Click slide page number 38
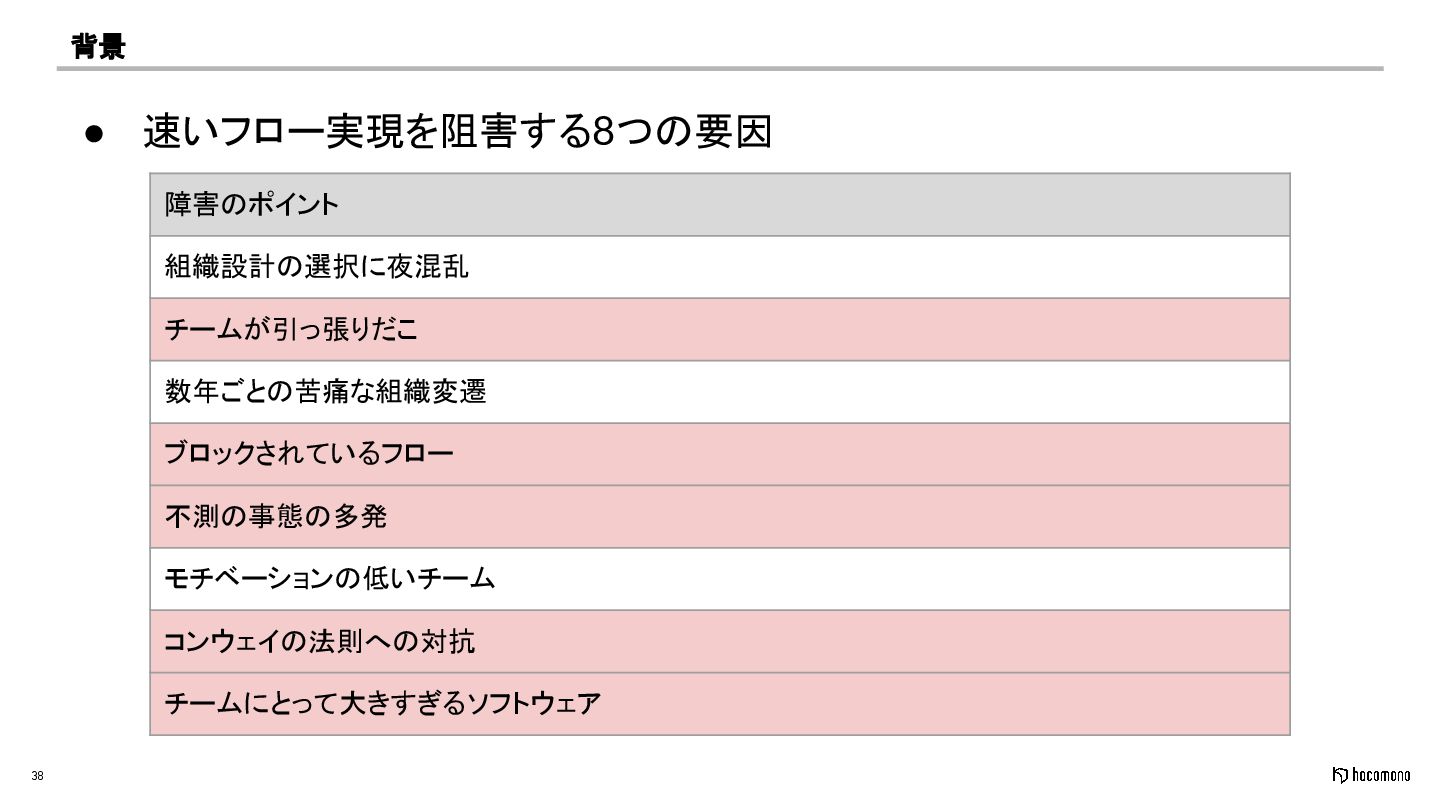 [38, 776]
